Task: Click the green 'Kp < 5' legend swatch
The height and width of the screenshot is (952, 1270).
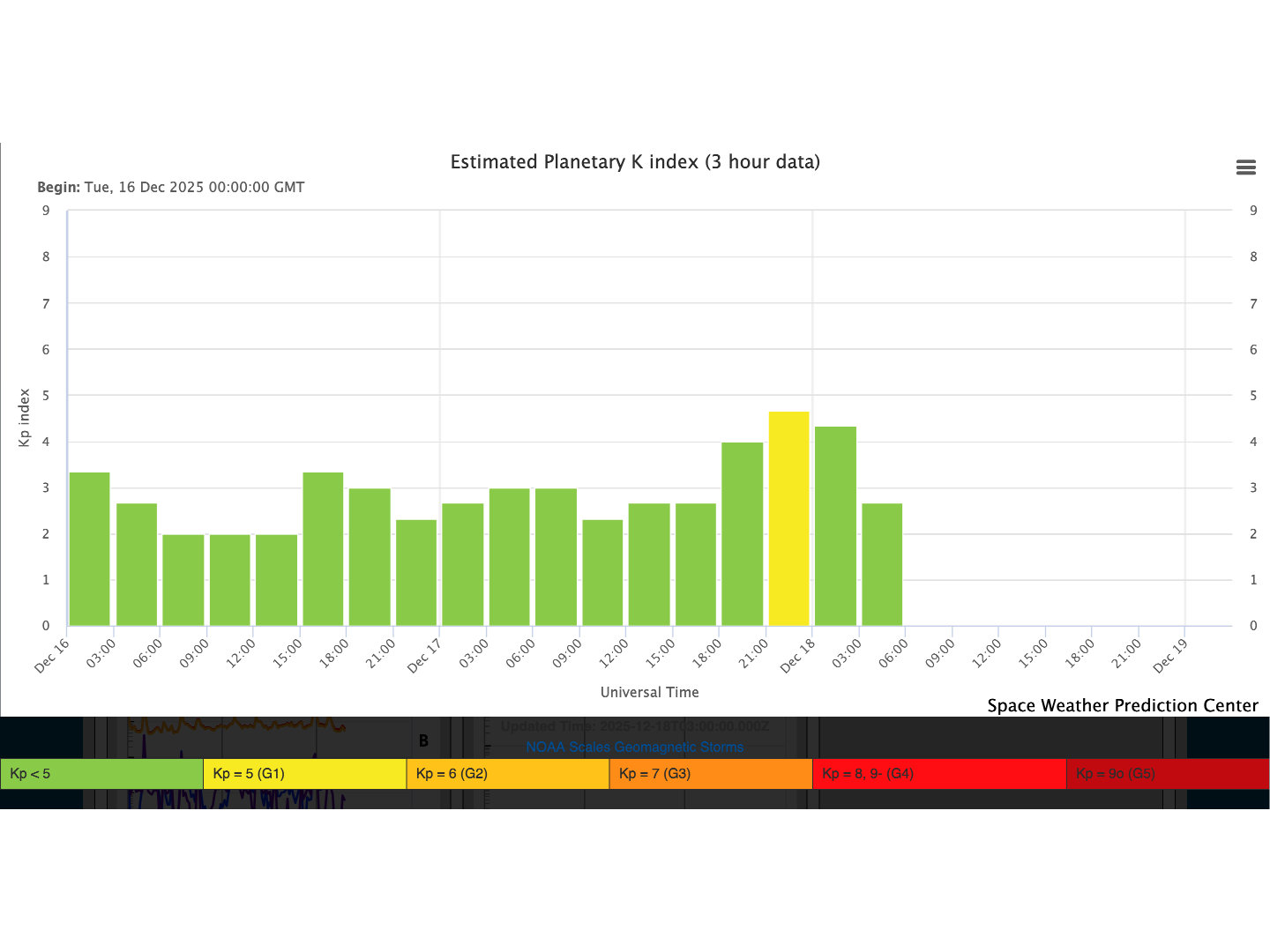Action: (x=101, y=774)
